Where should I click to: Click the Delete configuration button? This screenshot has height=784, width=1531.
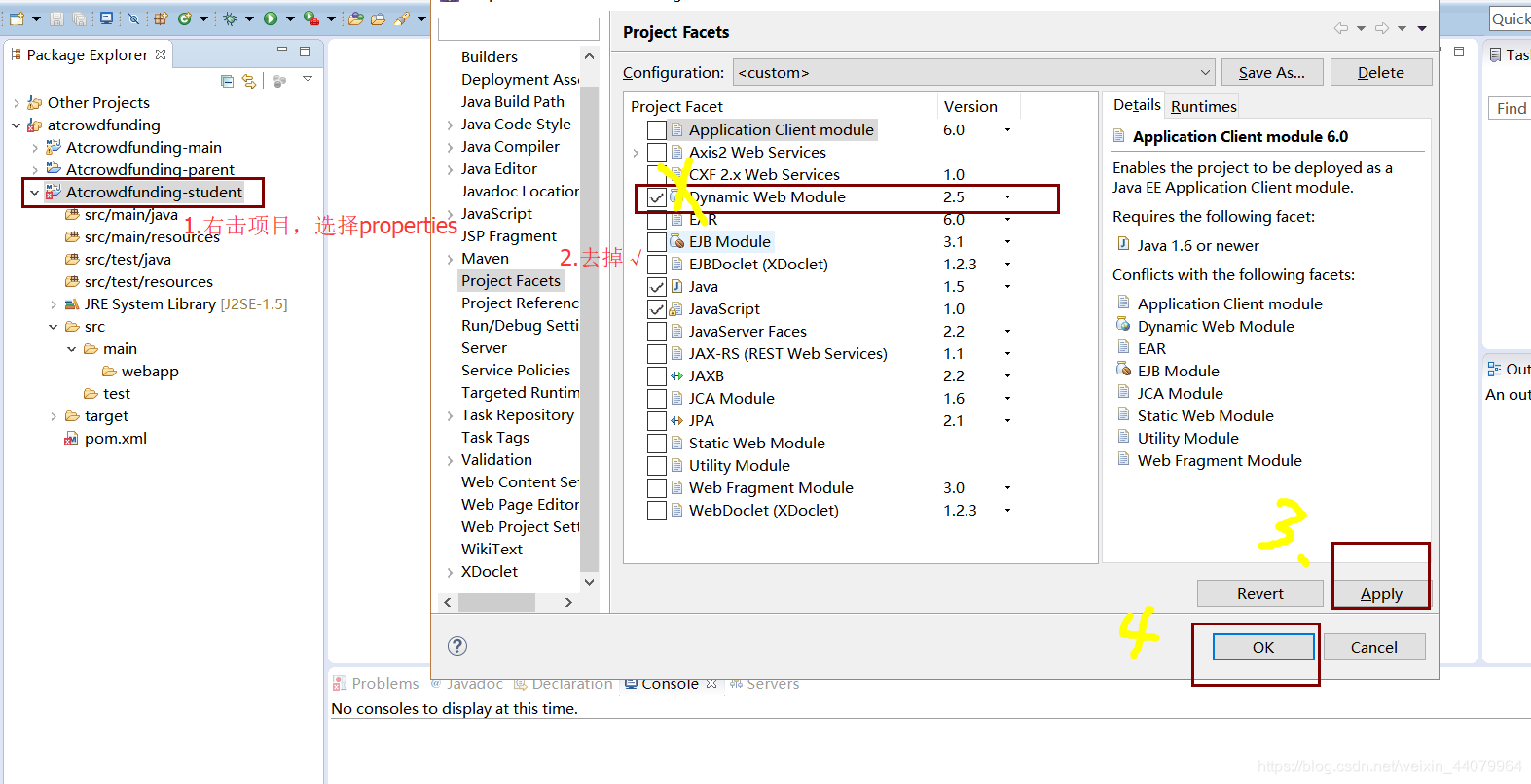(1380, 72)
